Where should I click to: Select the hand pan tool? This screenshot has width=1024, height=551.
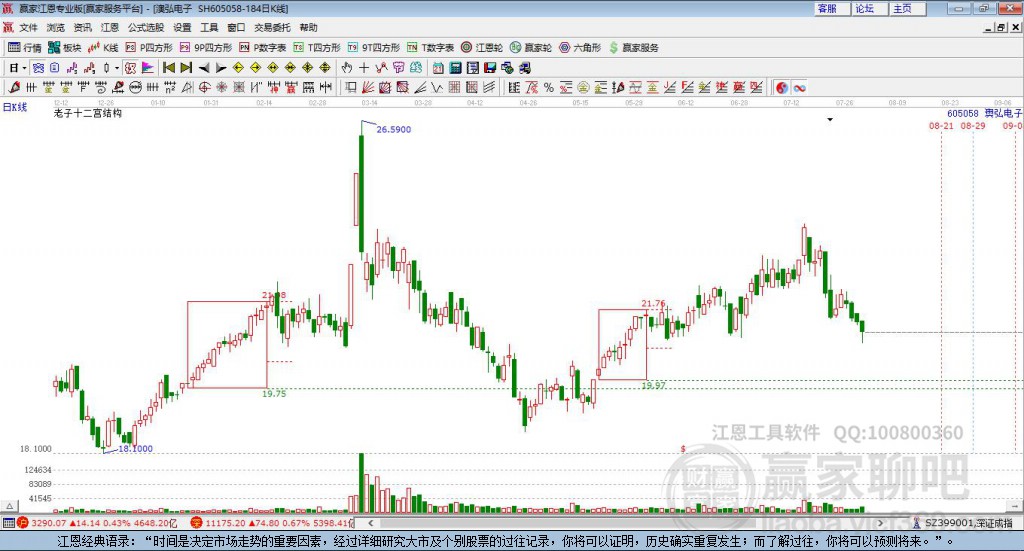pos(347,68)
